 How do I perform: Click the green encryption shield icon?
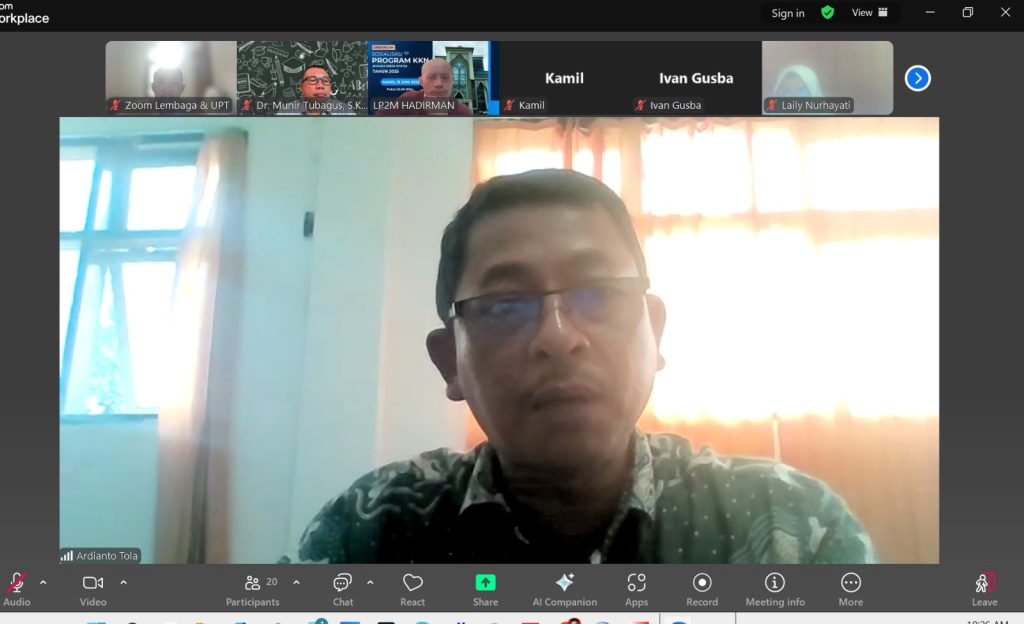click(x=827, y=13)
